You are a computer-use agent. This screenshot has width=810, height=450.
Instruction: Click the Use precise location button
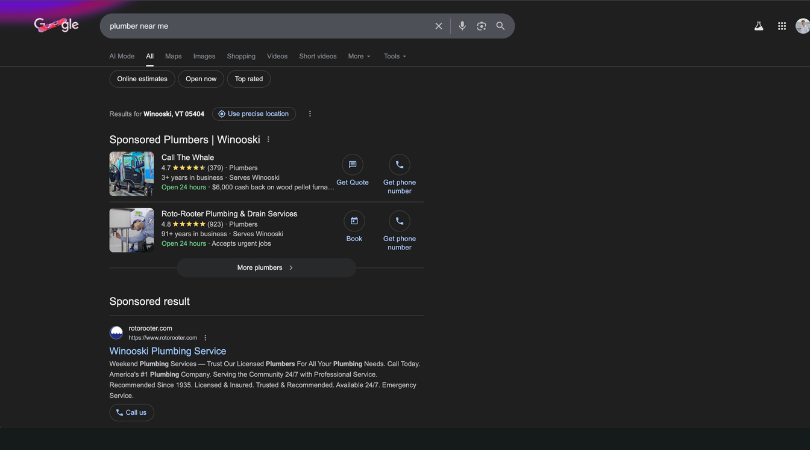coord(253,114)
